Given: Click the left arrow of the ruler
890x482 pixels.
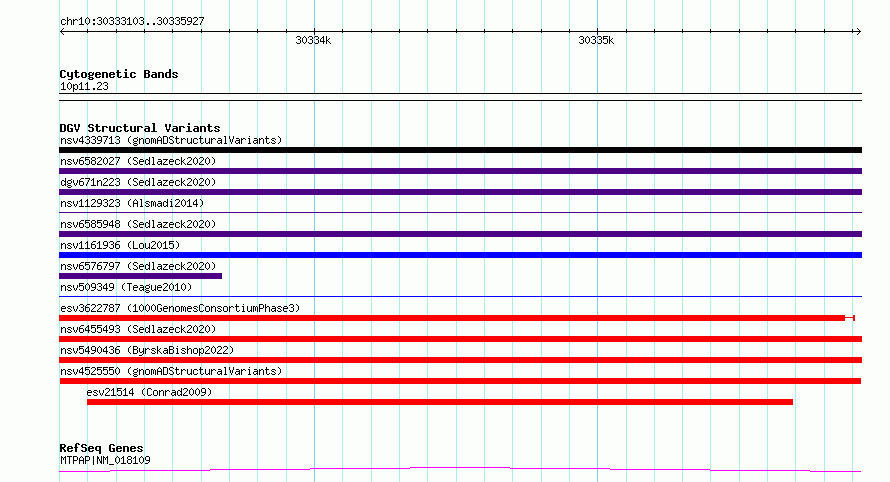Looking at the screenshot, I should [62, 31].
